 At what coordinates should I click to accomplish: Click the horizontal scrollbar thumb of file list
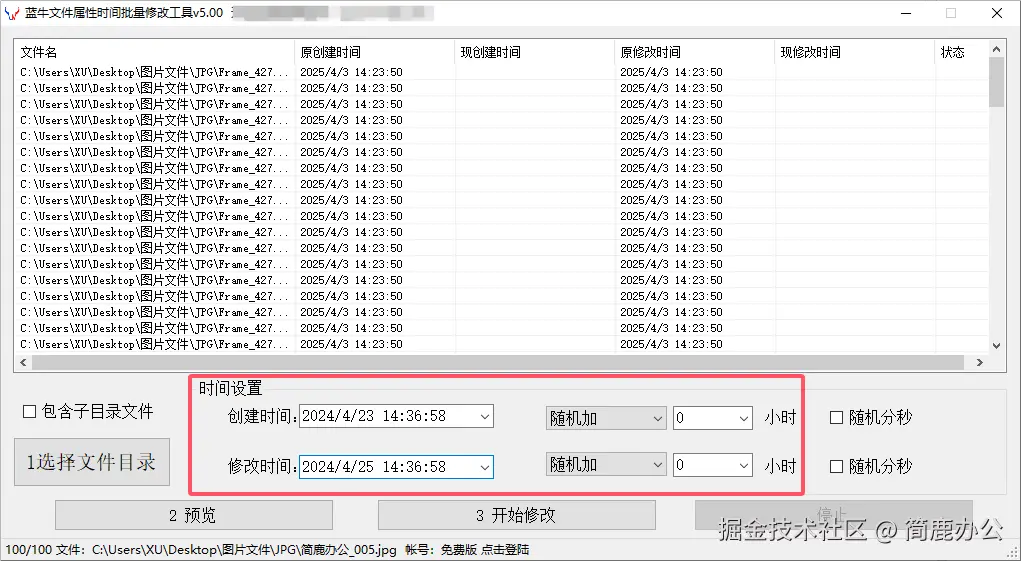pyautogui.click(x=498, y=363)
